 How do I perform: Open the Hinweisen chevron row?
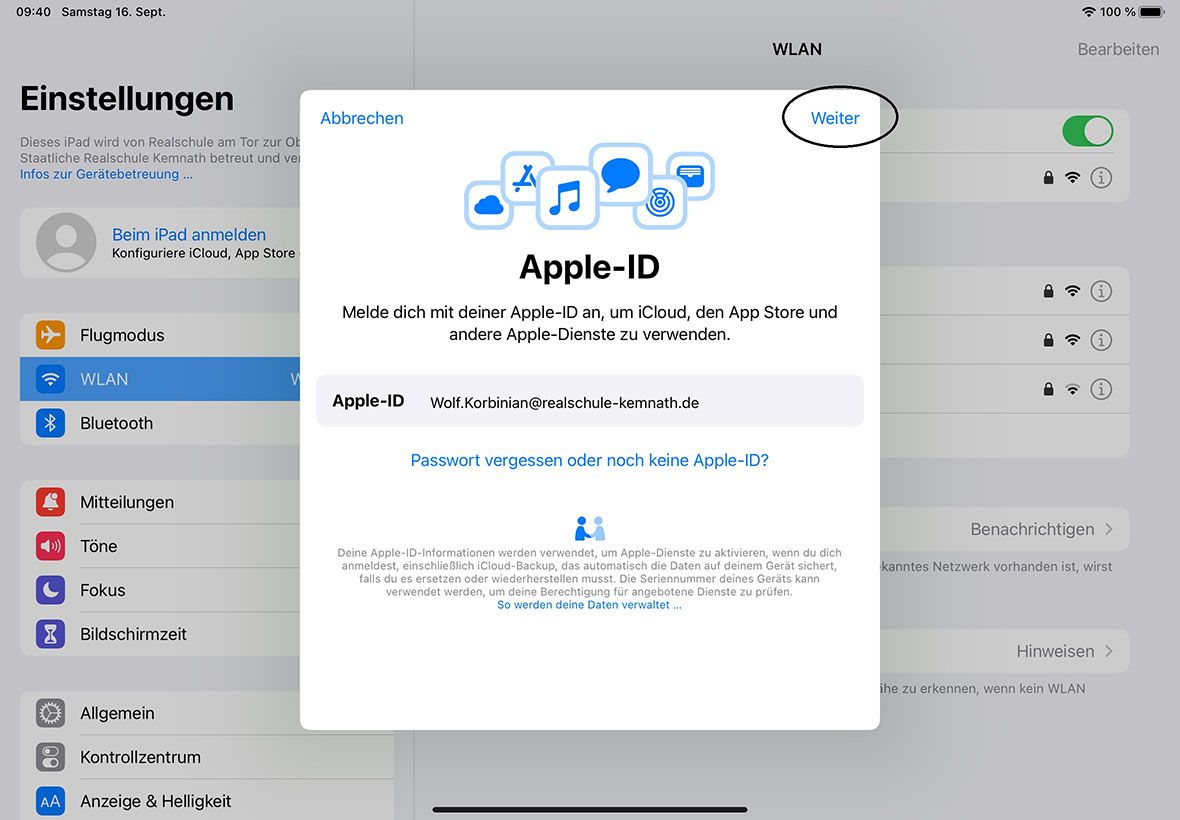1005,651
